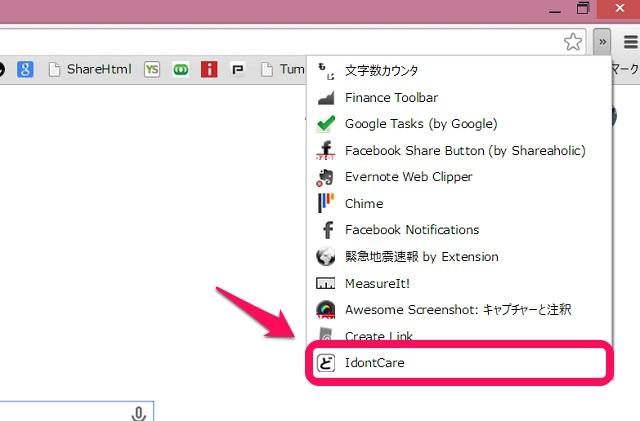Viewport: 640px width, 421px height.
Task: Click 緊急地震速報 by Extension entry
Action: click(x=421, y=256)
